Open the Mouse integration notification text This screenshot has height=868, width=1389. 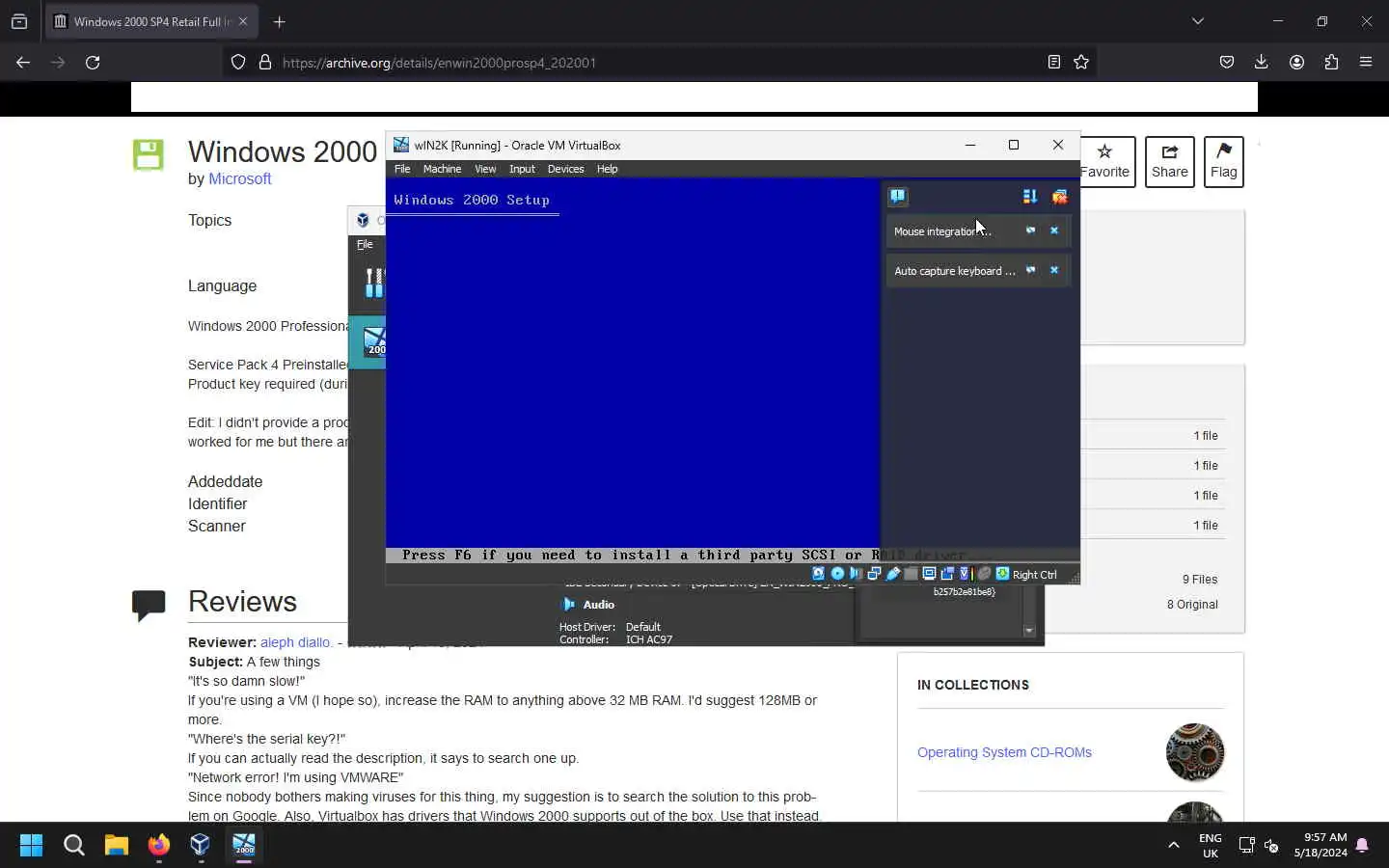[942, 231]
